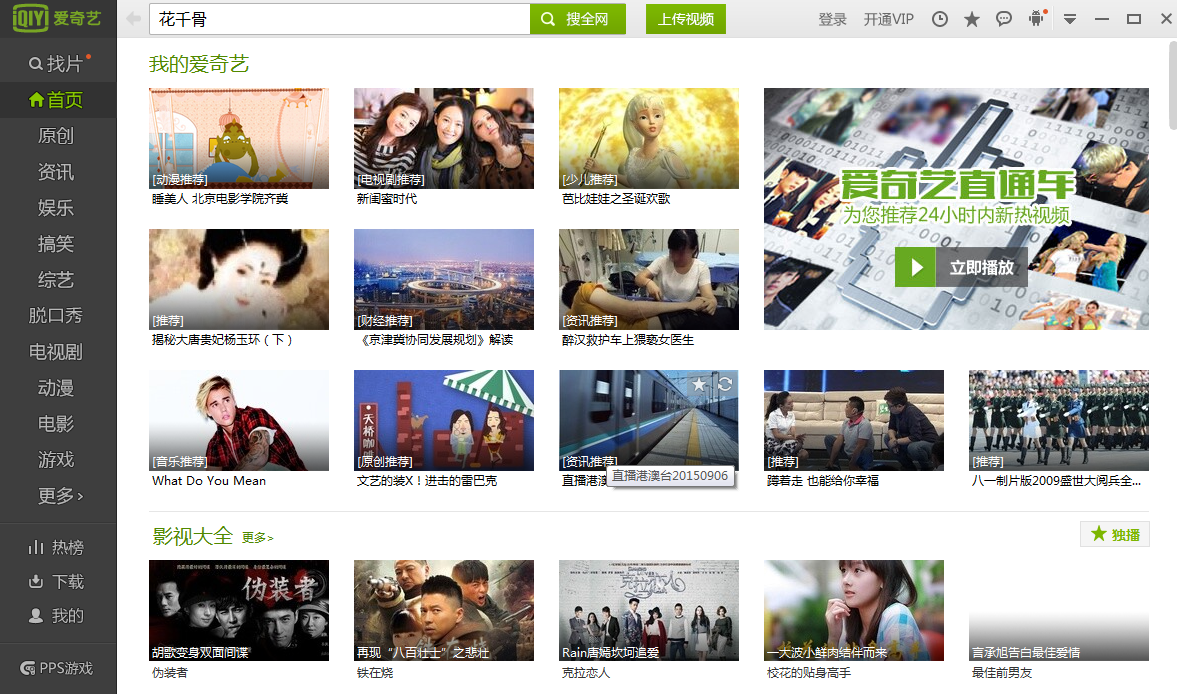Click the page vertical scrollbar thumb

[x=1172, y=84]
